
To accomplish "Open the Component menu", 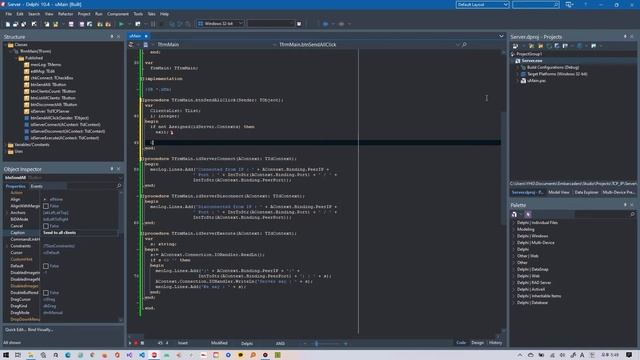I will [118, 14].
